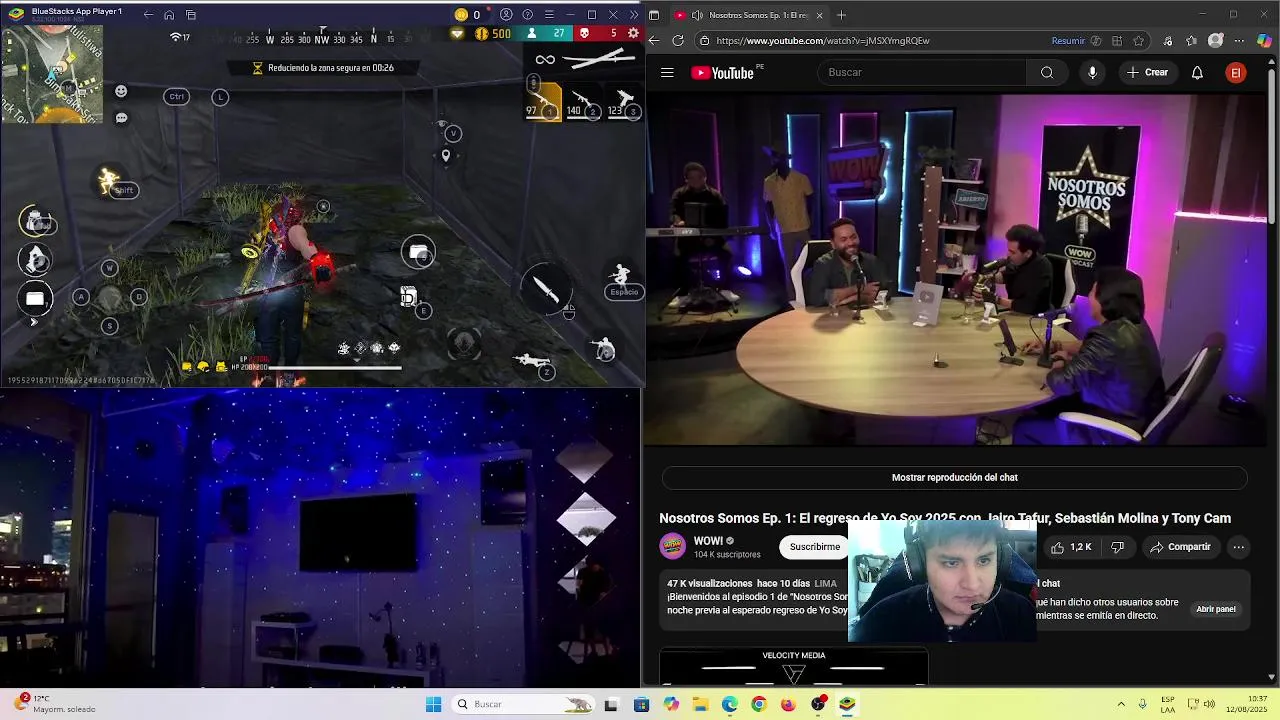Open File Explorer from the taskbar
The image size is (1280, 720).
pos(700,704)
